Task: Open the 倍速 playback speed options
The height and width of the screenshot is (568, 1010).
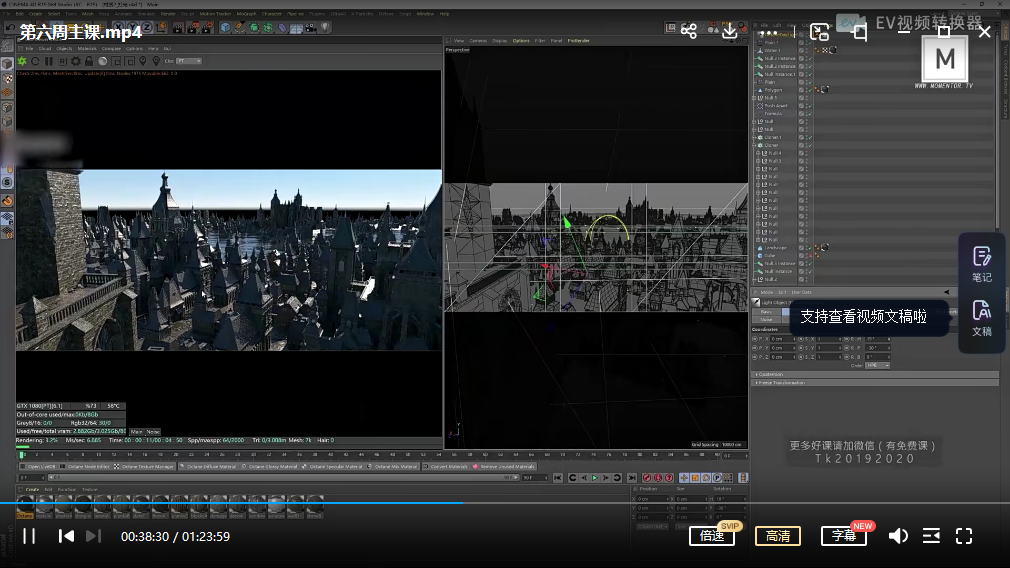Action: (x=712, y=536)
